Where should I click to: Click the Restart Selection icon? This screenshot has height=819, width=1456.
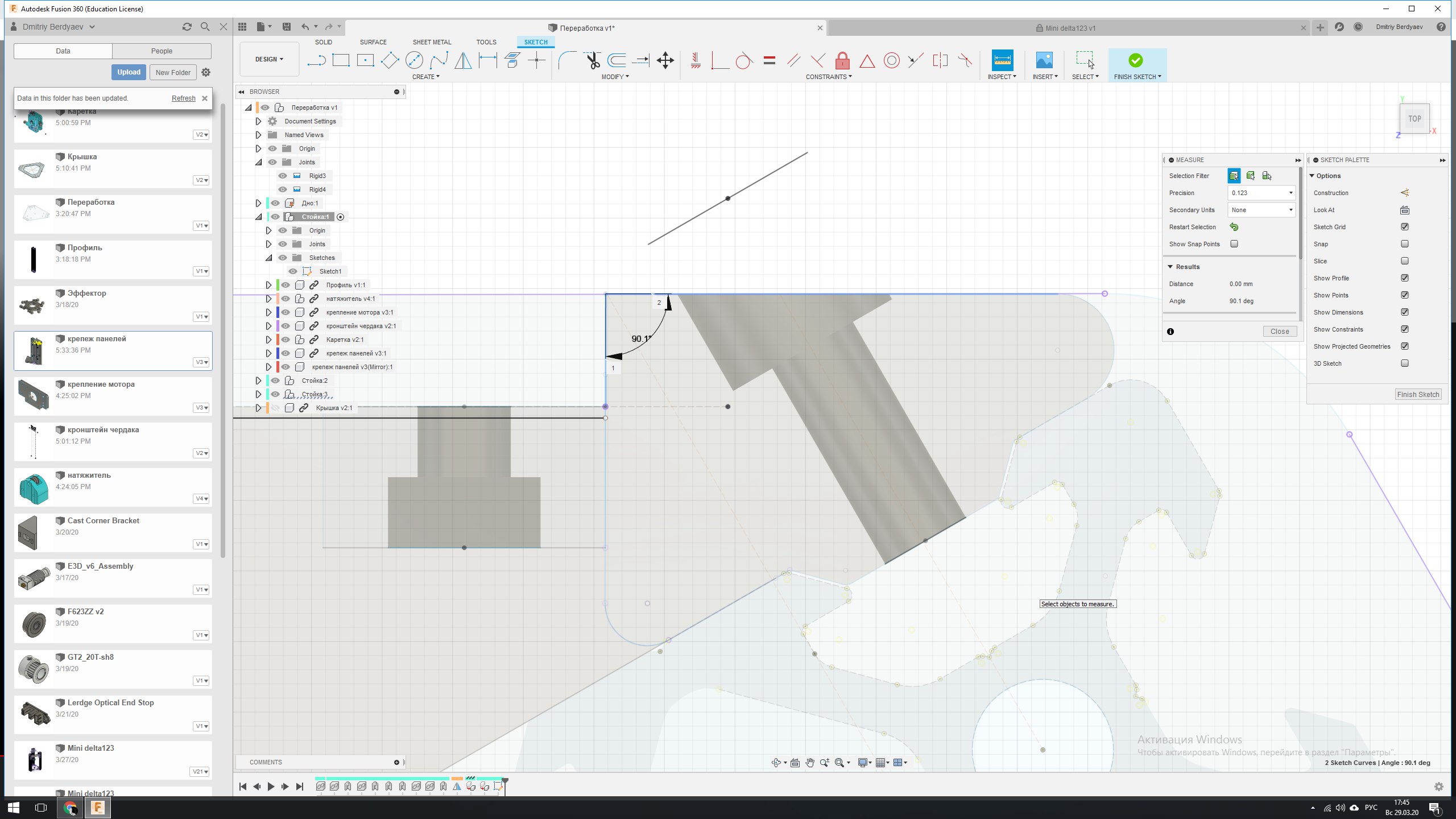coord(1234,227)
